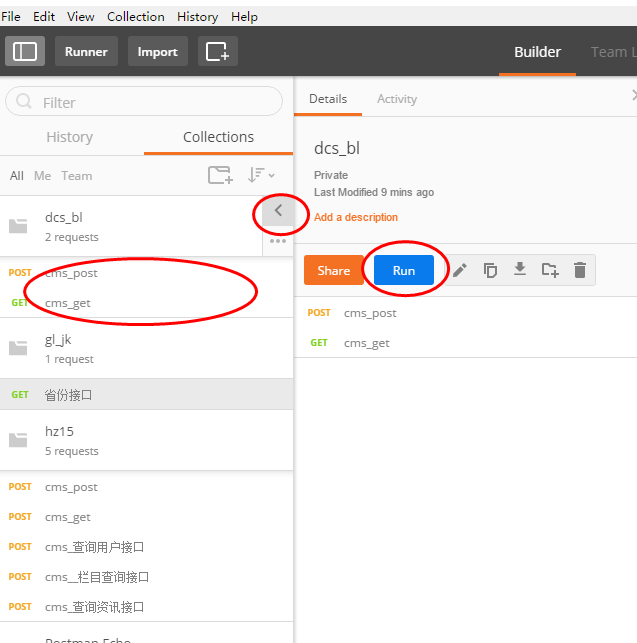Open the collection sort options dropdown
The width and height of the screenshot is (637, 643).
[261, 175]
